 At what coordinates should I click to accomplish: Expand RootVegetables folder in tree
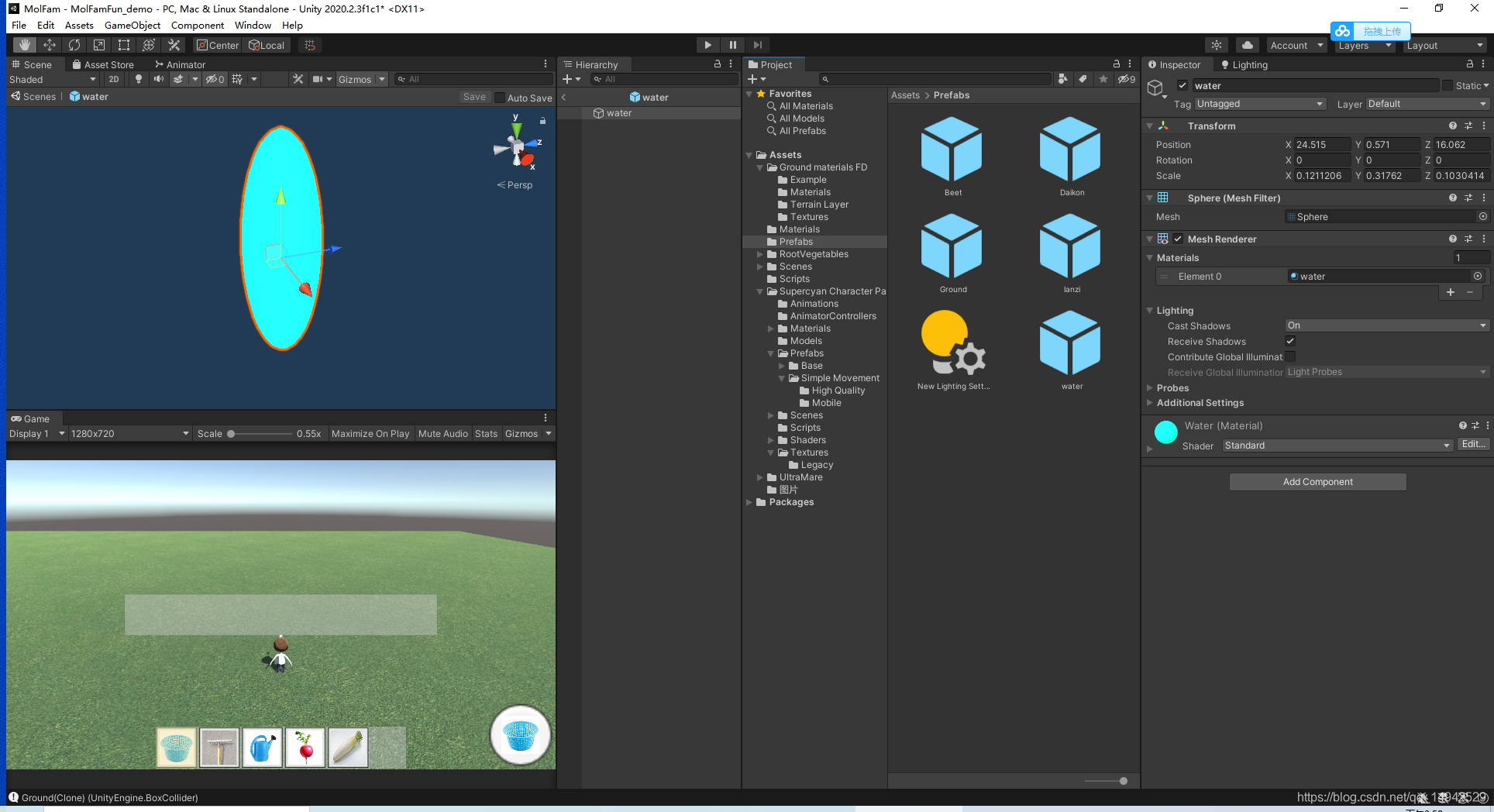(x=760, y=254)
